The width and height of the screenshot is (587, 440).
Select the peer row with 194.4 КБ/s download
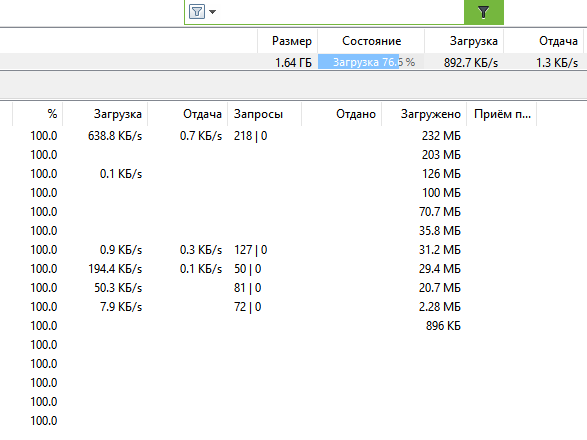pos(294,268)
